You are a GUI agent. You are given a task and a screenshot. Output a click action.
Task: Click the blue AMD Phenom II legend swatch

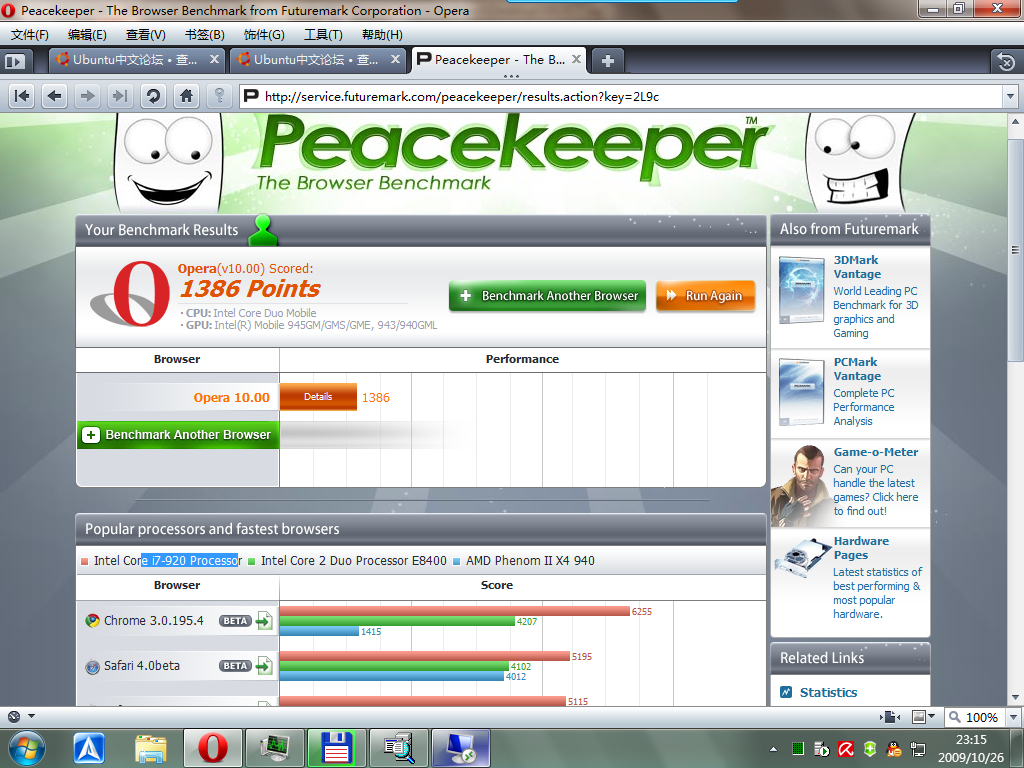pyautogui.click(x=456, y=561)
